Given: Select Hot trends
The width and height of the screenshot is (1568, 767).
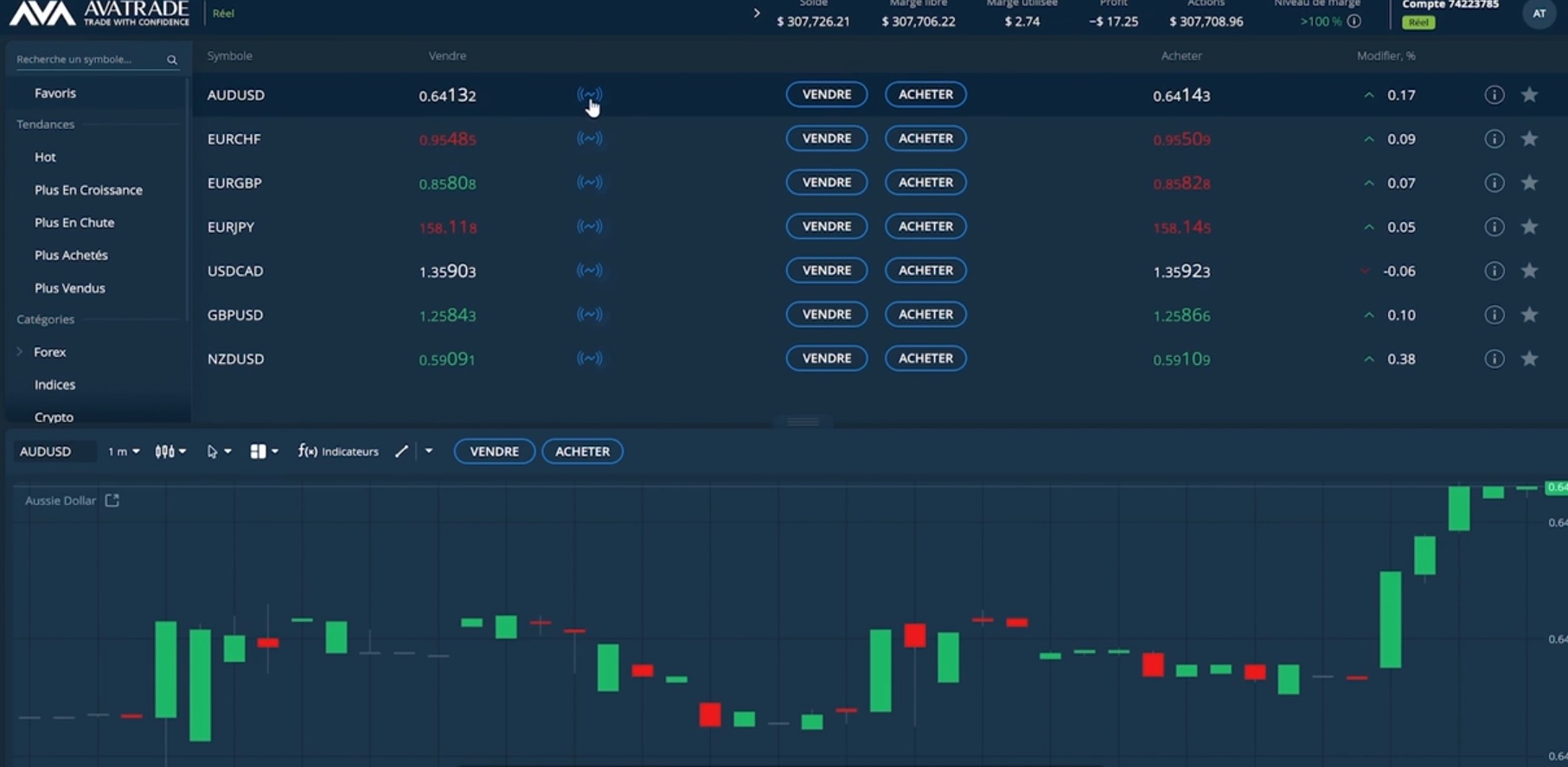Looking at the screenshot, I should click(45, 157).
